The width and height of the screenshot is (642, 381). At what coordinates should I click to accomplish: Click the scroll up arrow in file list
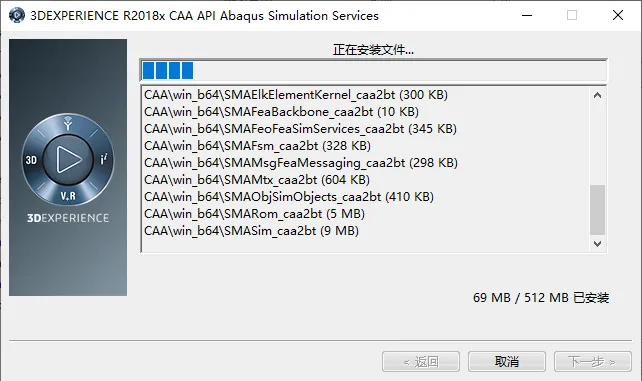(x=597, y=95)
